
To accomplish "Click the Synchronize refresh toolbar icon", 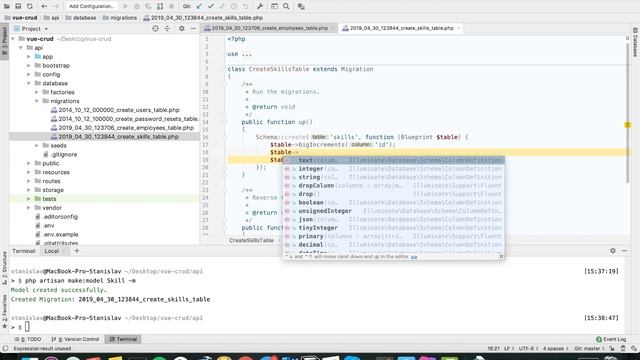I will coord(30,6).
